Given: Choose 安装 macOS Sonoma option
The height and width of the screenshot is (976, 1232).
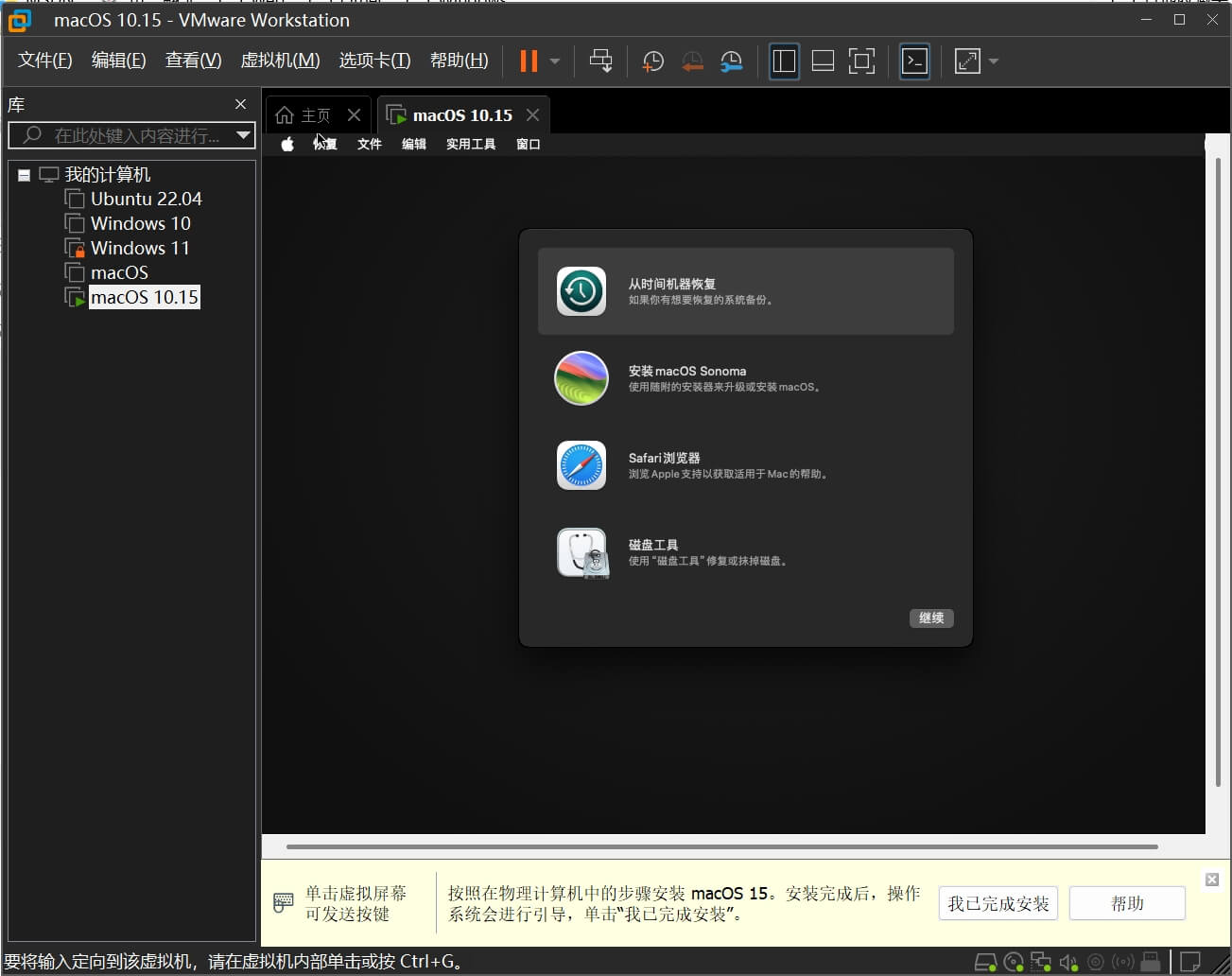Looking at the screenshot, I should [x=745, y=378].
